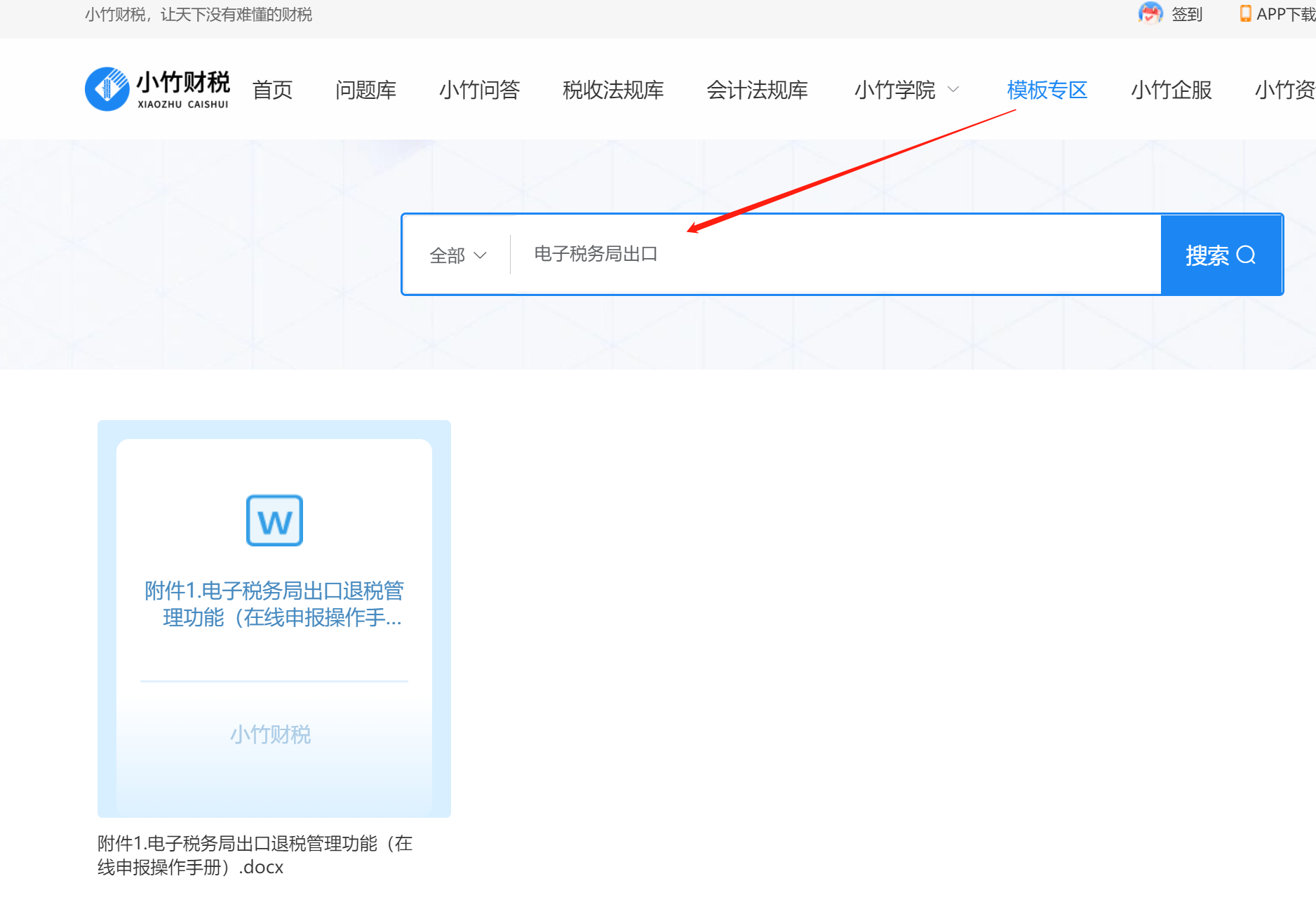Navigate to 税收法规库
Image resolution: width=1316 pixels, height=902 pixels.
612,90
